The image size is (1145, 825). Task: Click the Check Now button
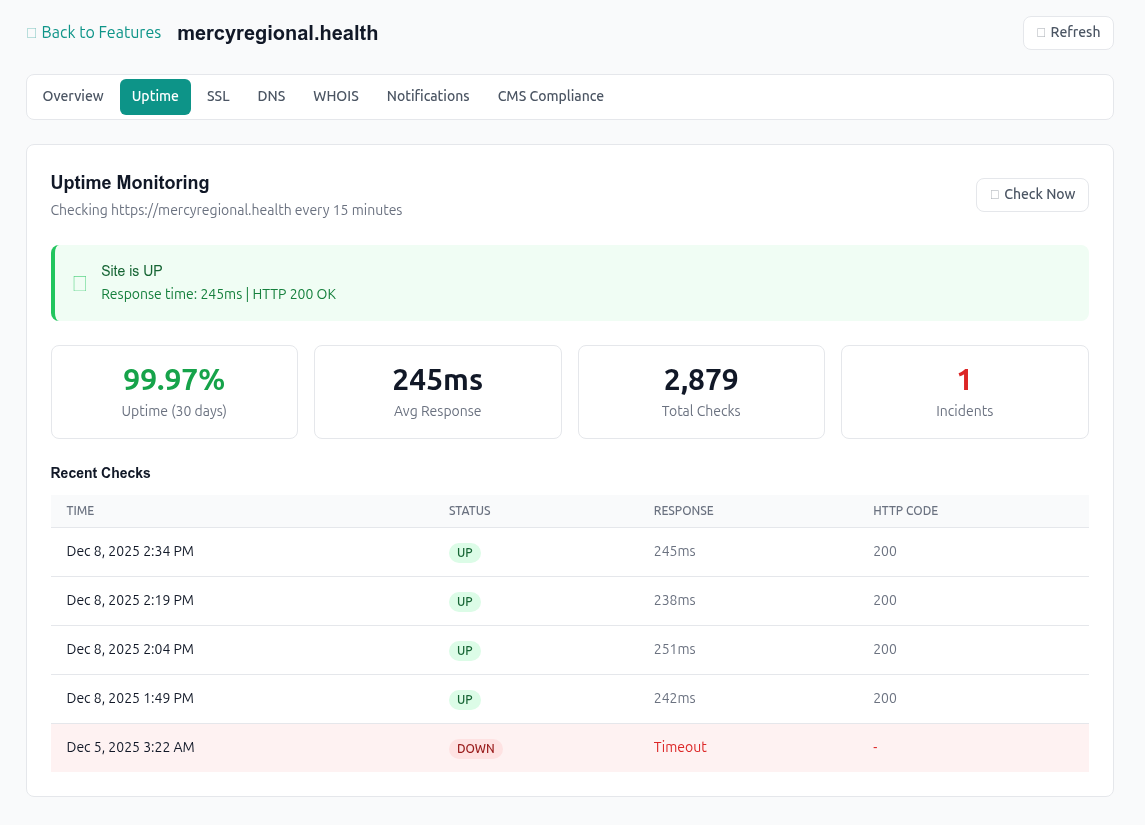coord(1032,194)
